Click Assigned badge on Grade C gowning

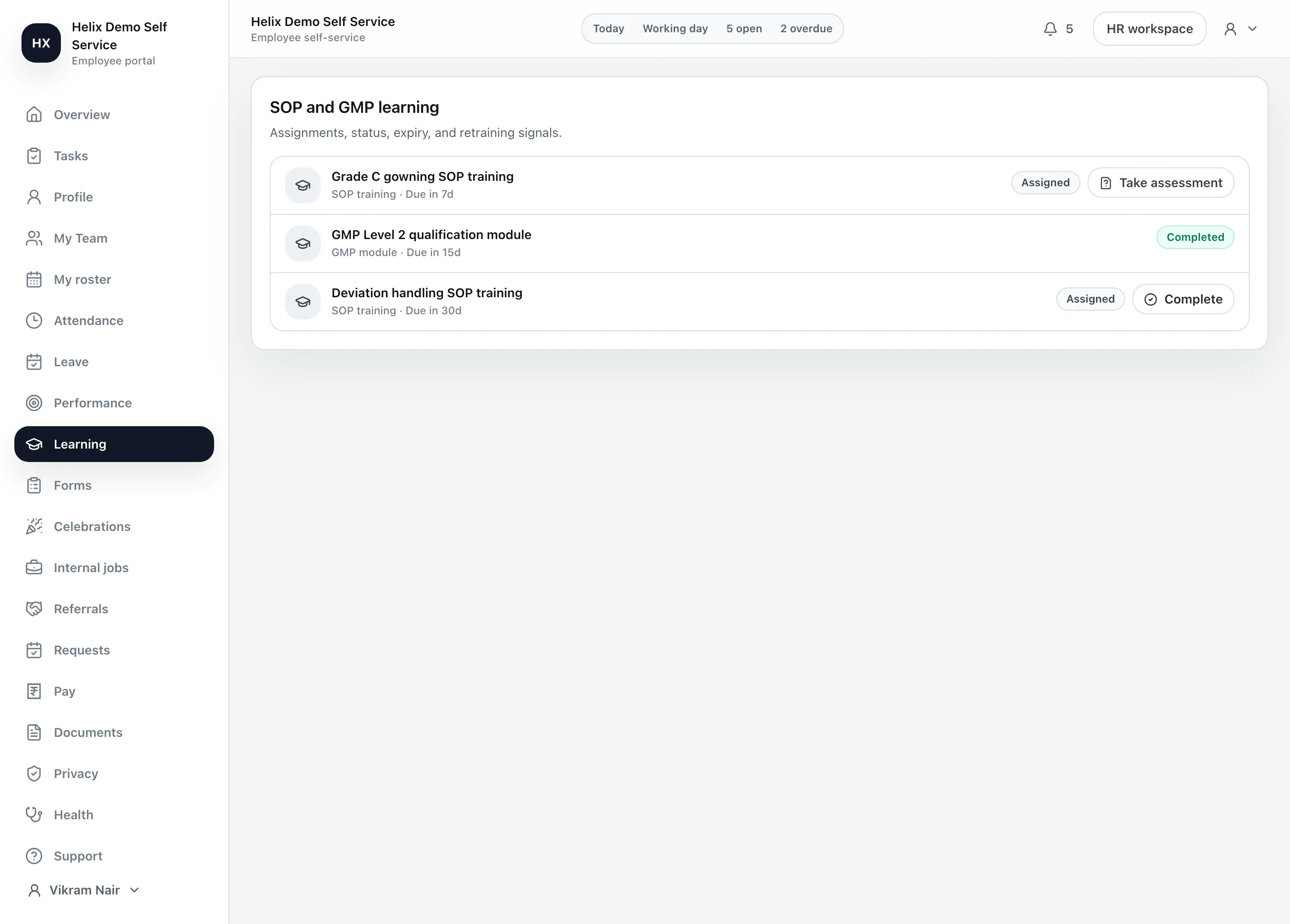tap(1045, 183)
